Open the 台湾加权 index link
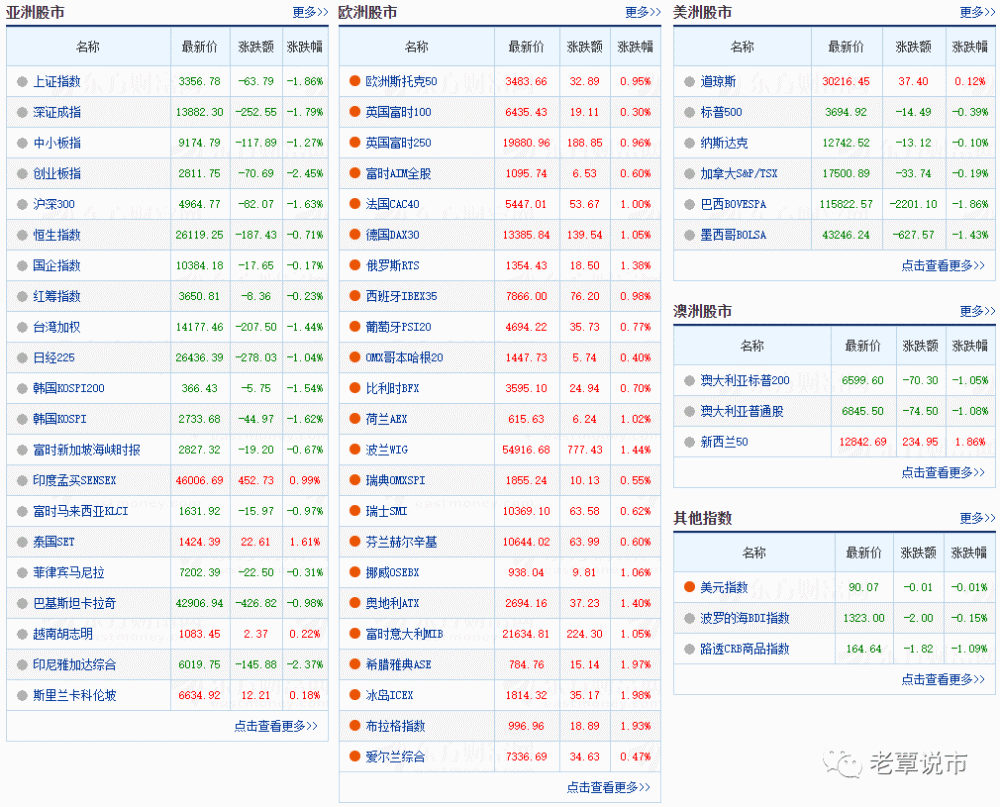 click(x=57, y=327)
